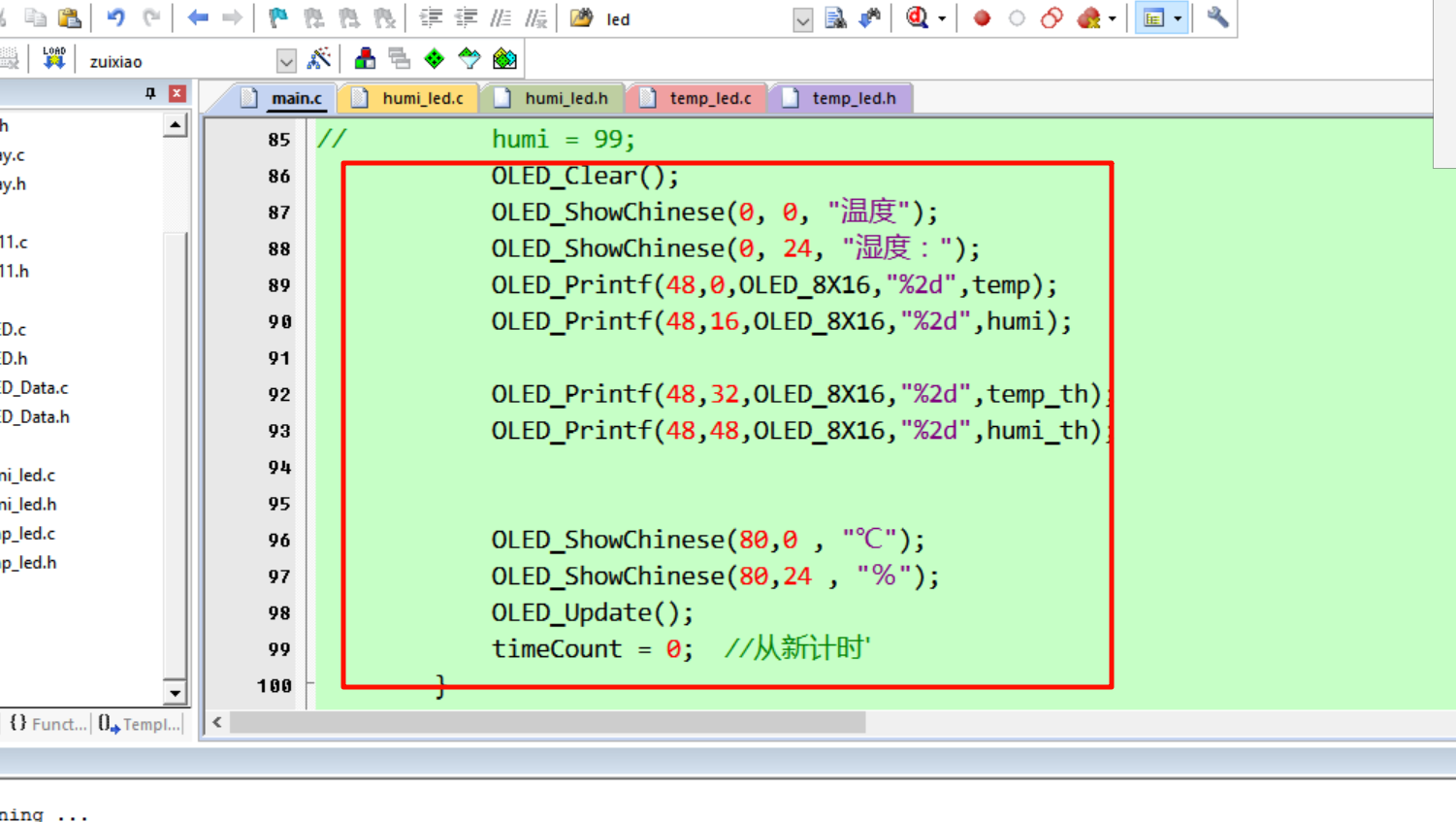The width and height of the screenshot is (1456, 822).
Task: Click Select Software Packs icon
Action: coord(469,59)
